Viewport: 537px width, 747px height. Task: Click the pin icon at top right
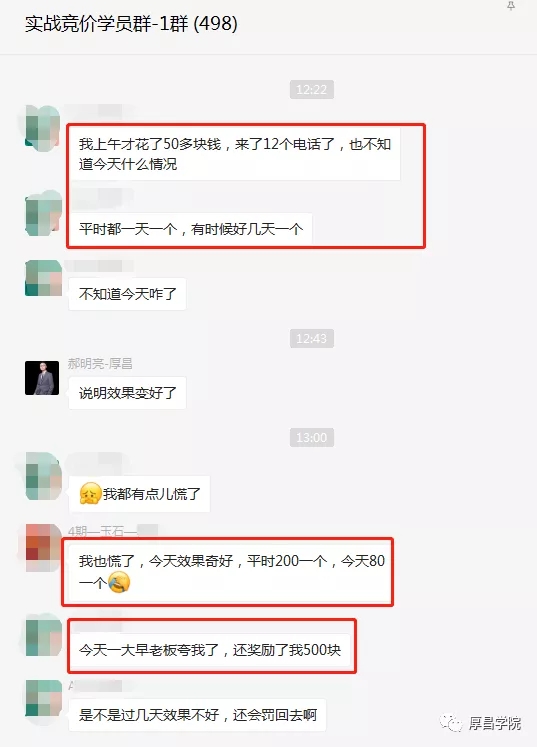[x=511, y=6]
